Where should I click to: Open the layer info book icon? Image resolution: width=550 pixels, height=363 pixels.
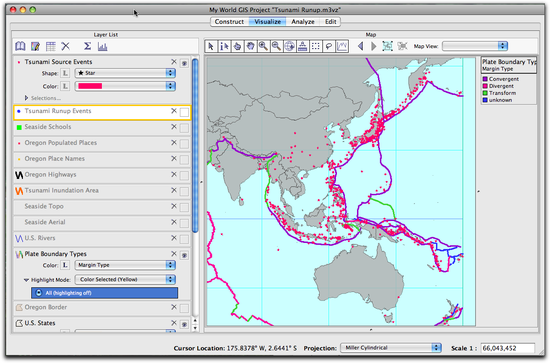pyautogui.click(x=20, y=46)
